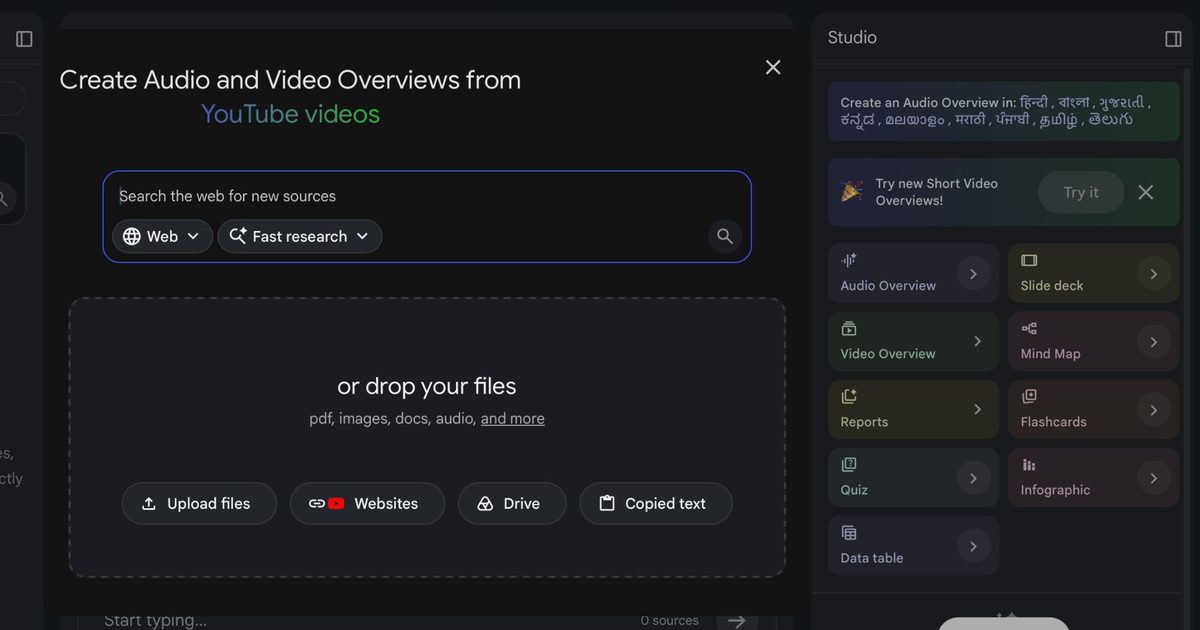1200x630 pixels.
Task: Add a source from Websites
Action: pyautogui.click(x=367, y=504)
